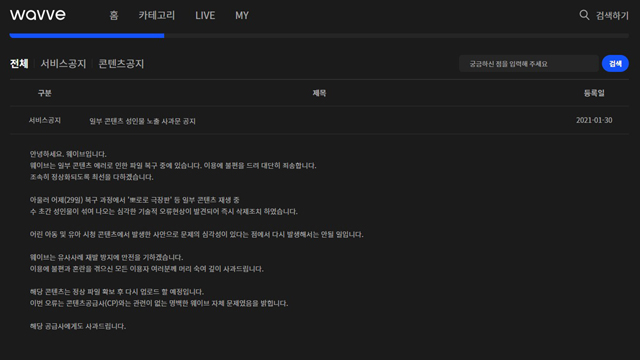Click the date 2021-01-30
This screenshot has height=360, width=640.
594,120
